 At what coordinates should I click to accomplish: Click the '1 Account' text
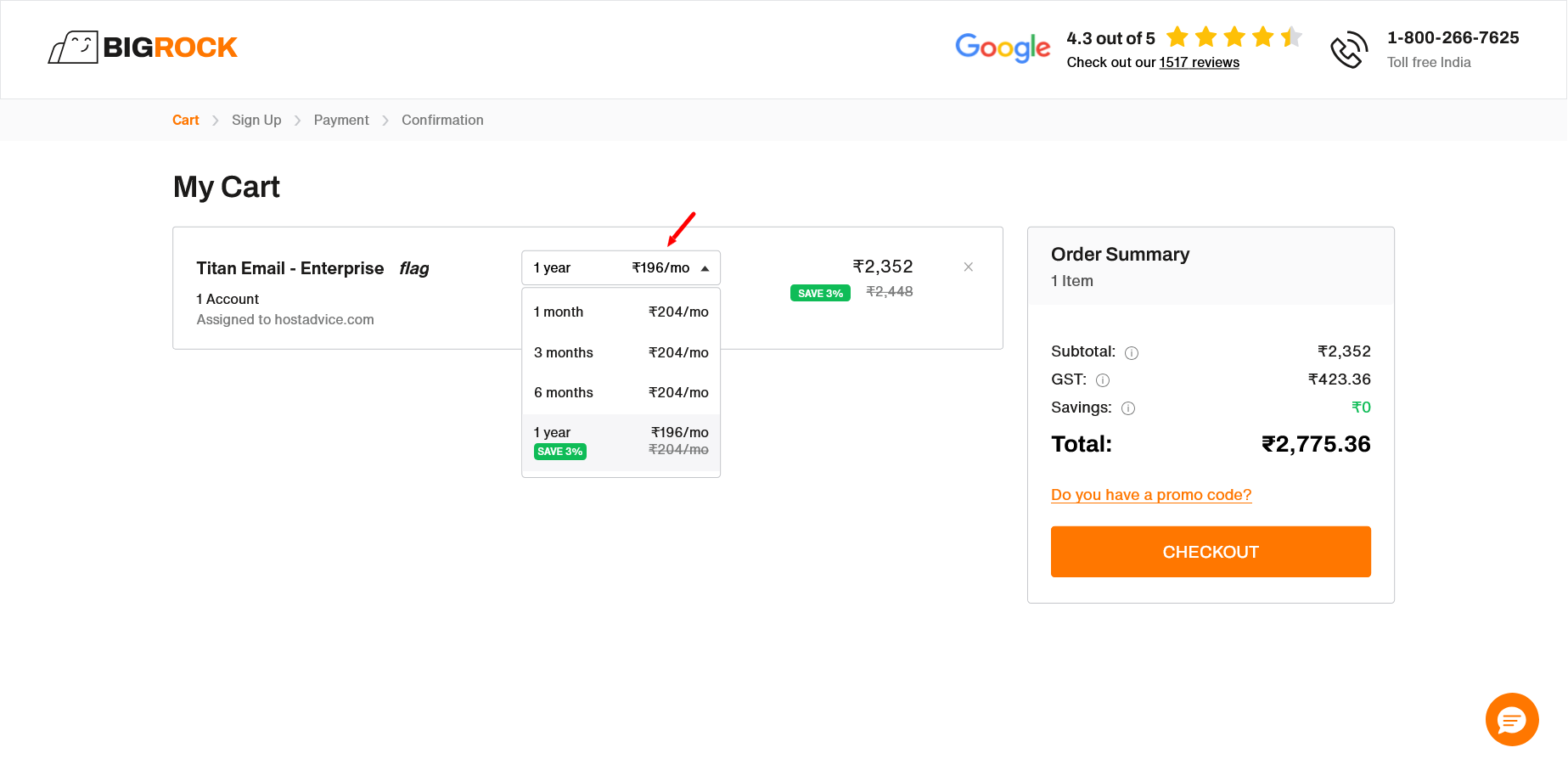pyautogui.click(x=228, y=299)
